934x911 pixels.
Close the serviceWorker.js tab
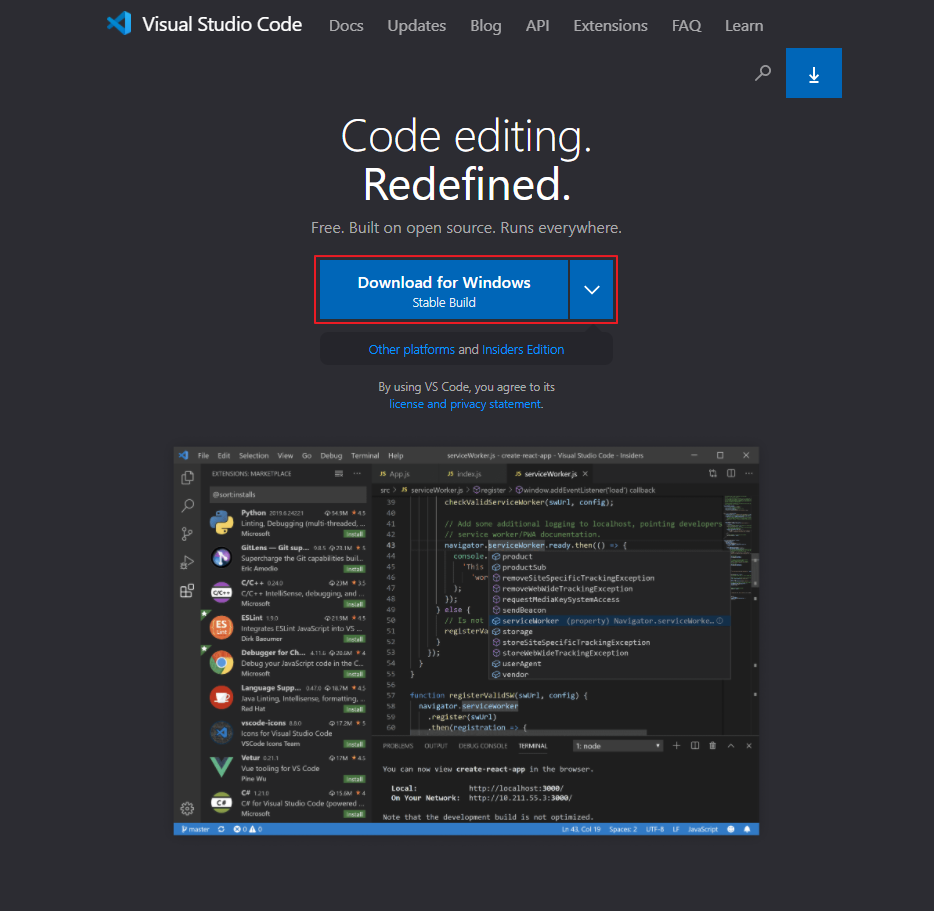point(585,474)
